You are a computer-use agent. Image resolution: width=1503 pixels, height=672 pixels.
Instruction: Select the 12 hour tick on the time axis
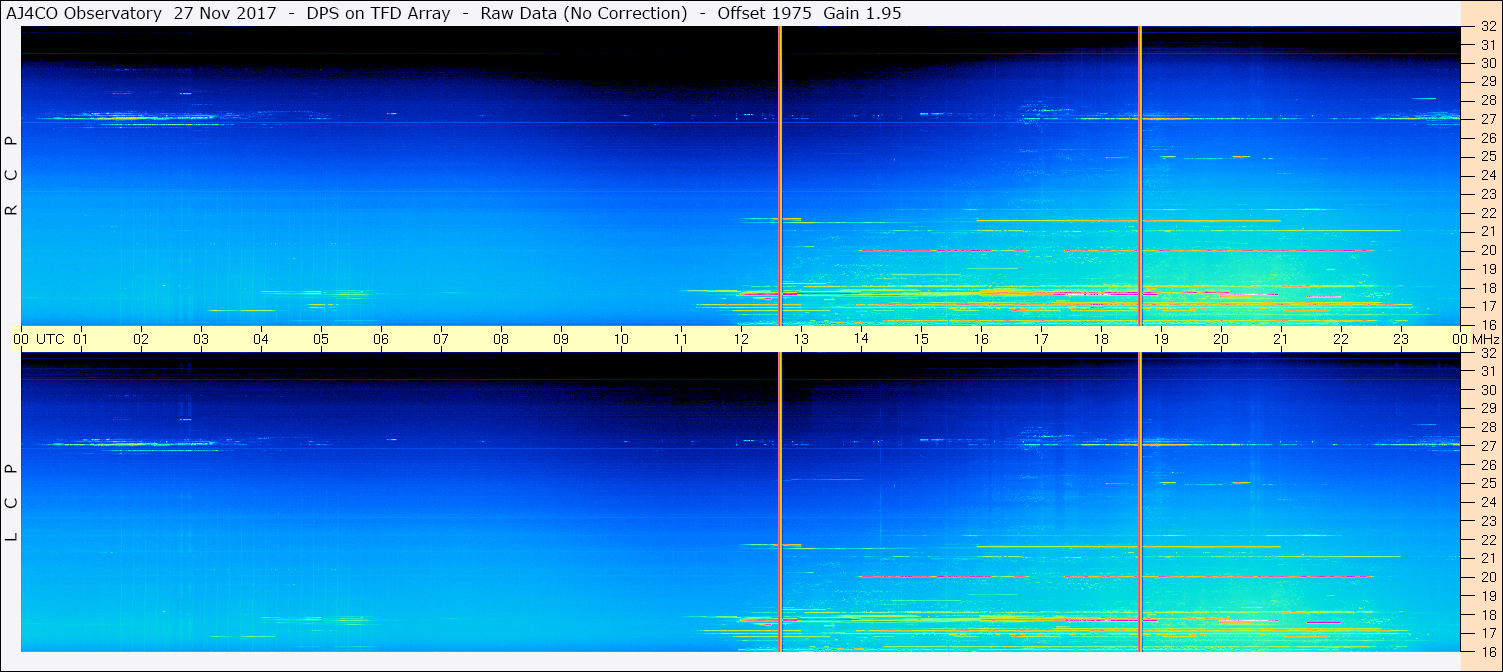(741, 339)
